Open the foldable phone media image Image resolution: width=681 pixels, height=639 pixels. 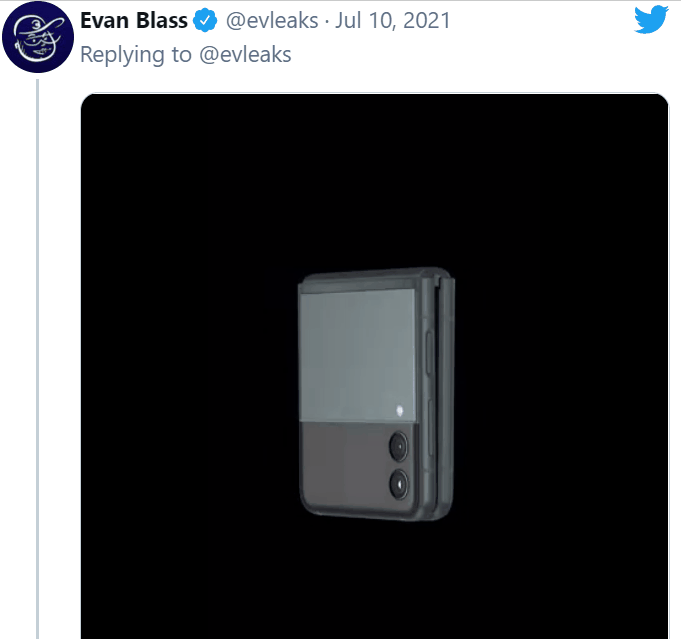(x=374, y=366)
